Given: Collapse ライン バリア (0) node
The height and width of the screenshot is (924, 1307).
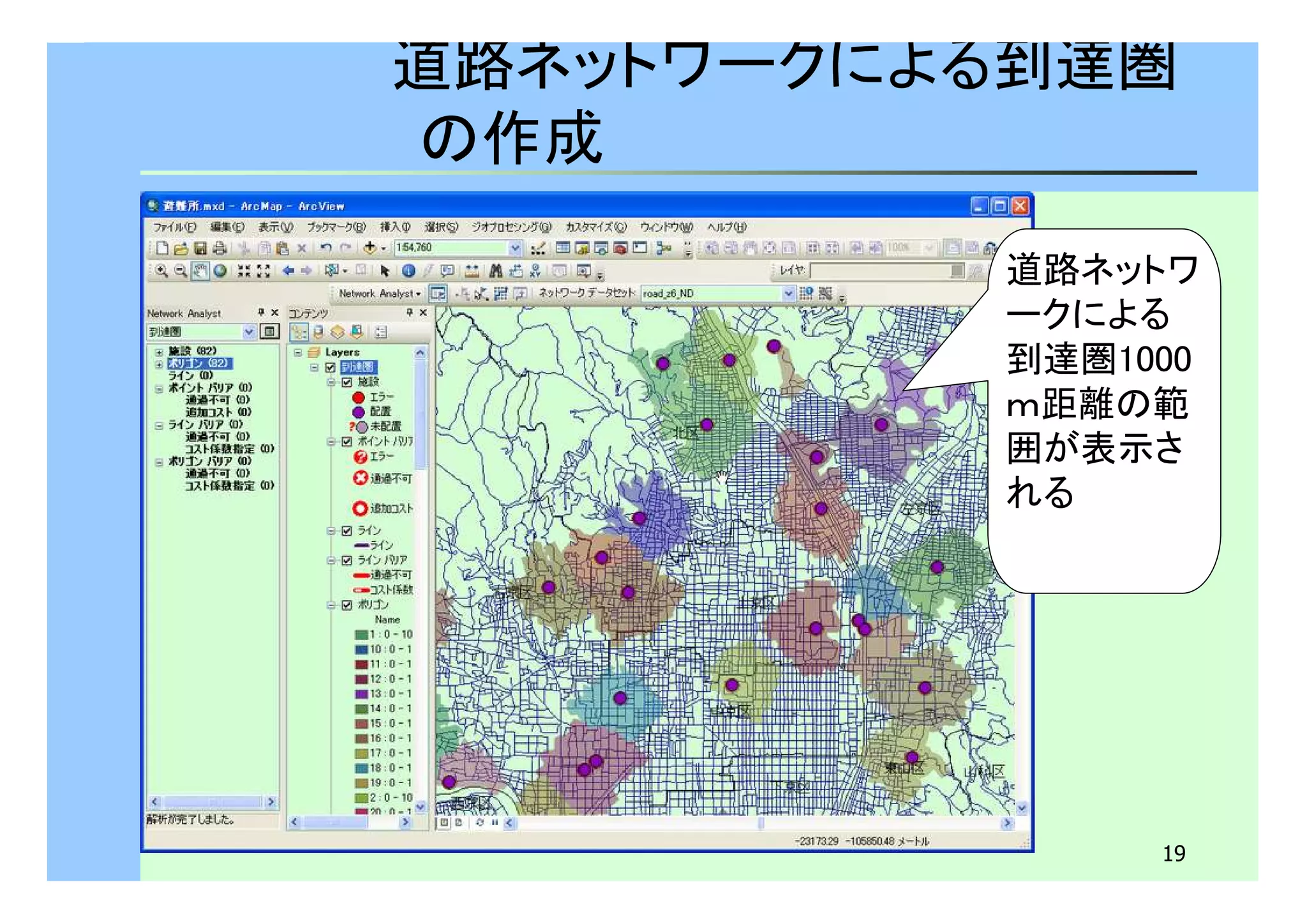Looking at the screenshot, I should coord(159,426).
